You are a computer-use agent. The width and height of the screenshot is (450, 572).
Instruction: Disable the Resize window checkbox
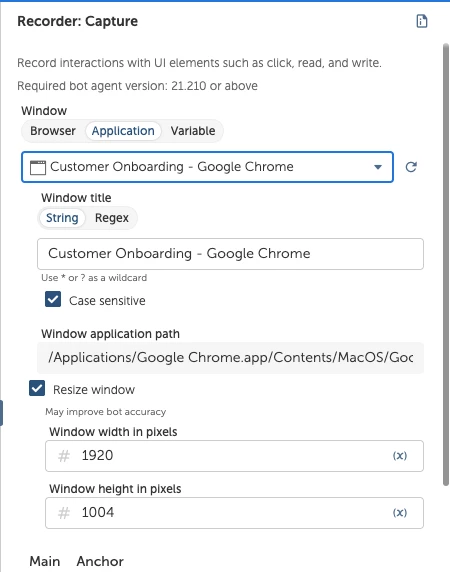click(37, 389)
